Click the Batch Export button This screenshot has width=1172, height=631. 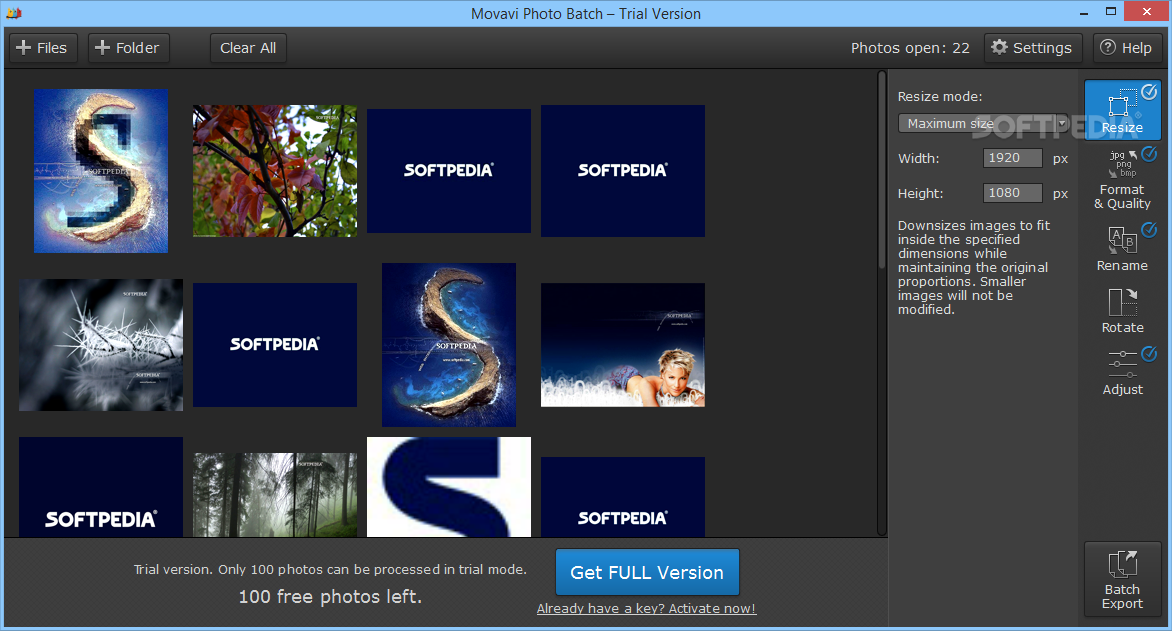(1122, 579)
